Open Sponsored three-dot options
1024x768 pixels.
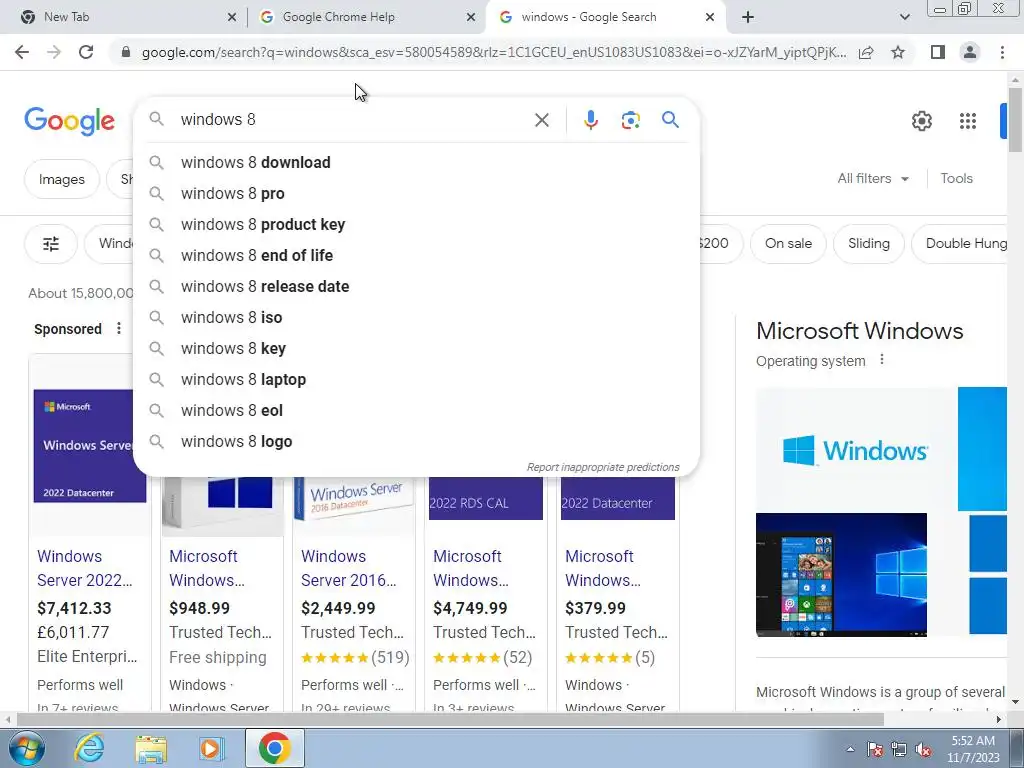[x=119, y=328]
